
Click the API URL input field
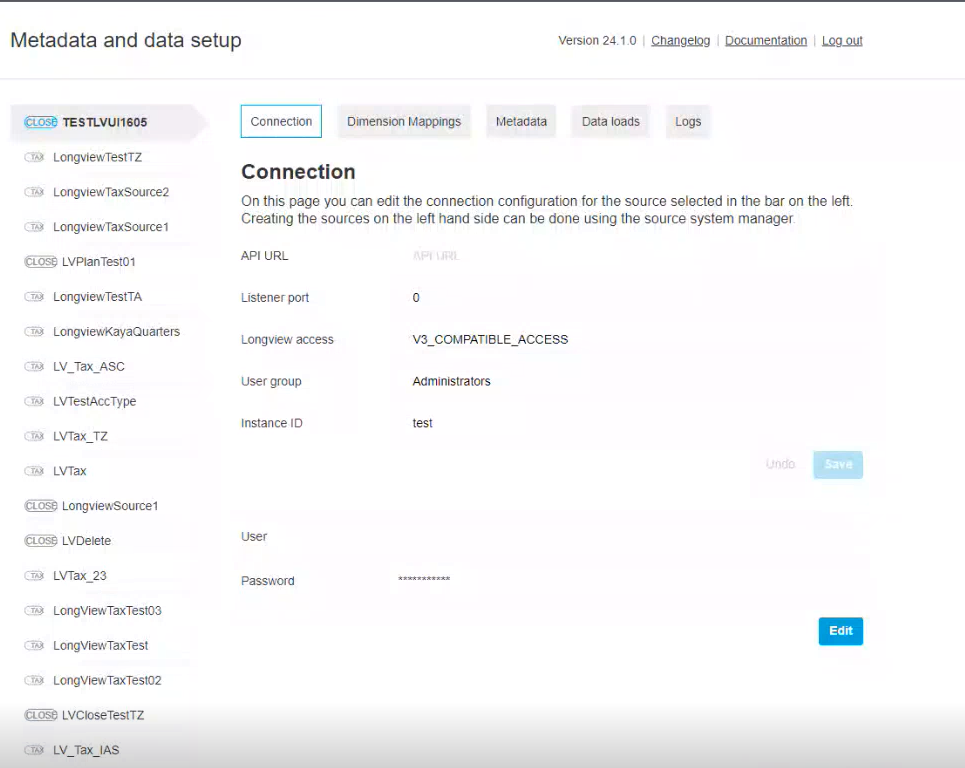click(600, 256)
